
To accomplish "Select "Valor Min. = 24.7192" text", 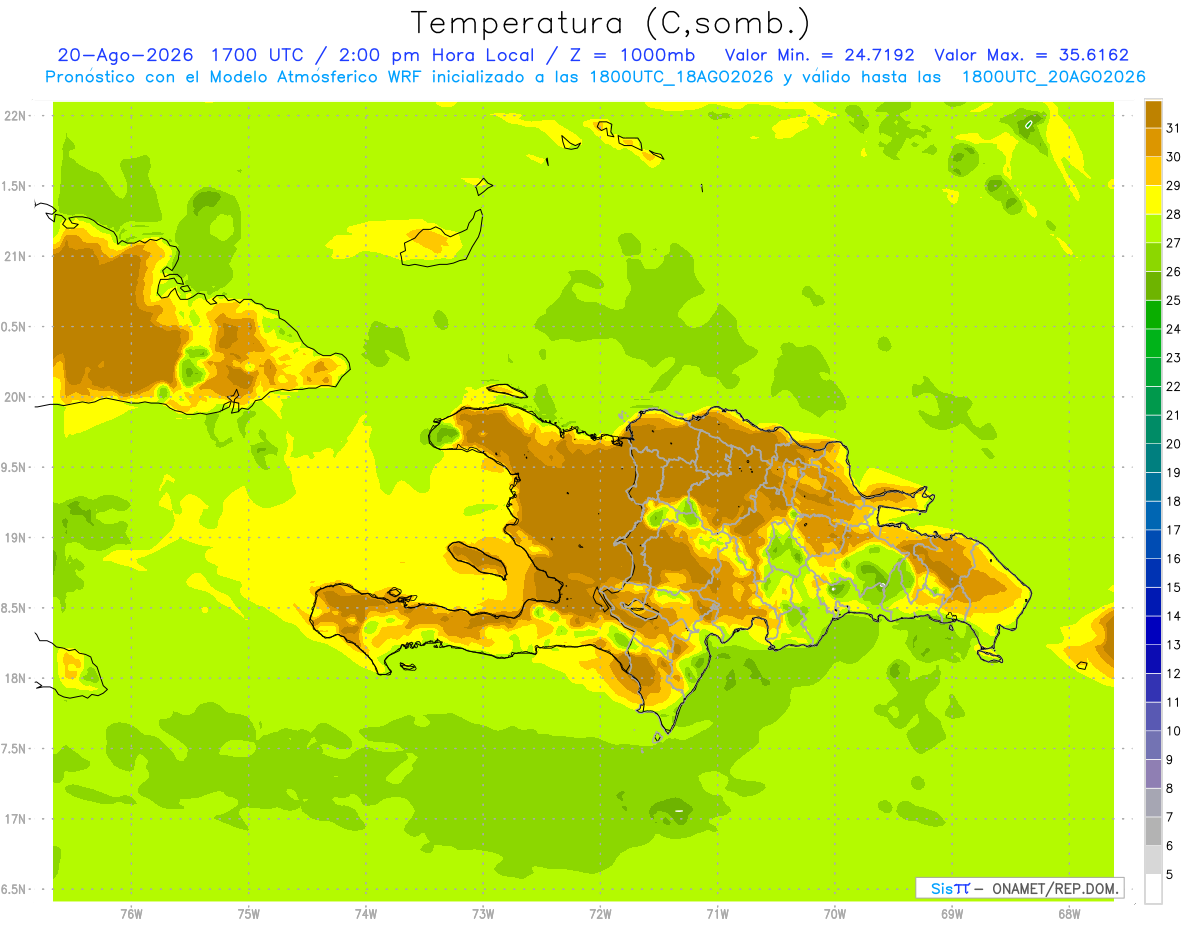I will [819, 55].
